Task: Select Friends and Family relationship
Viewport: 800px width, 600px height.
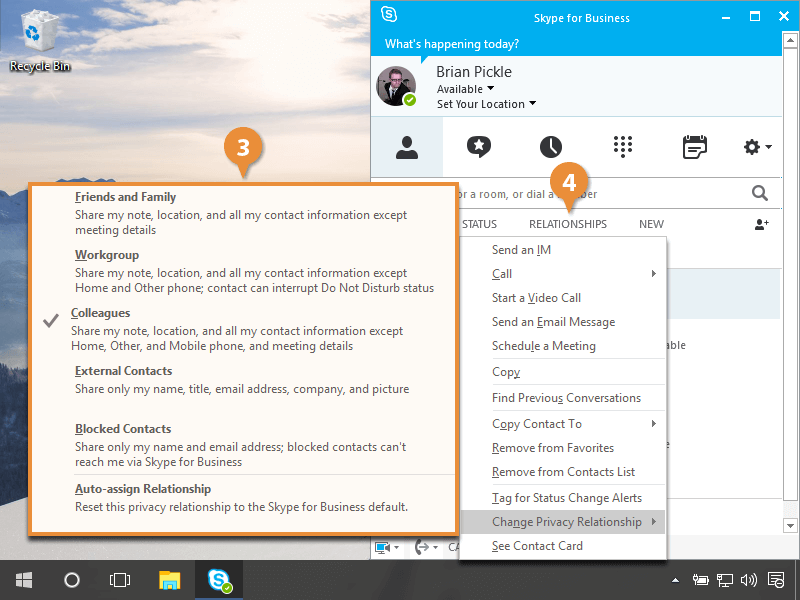Action: pos(125,197)
